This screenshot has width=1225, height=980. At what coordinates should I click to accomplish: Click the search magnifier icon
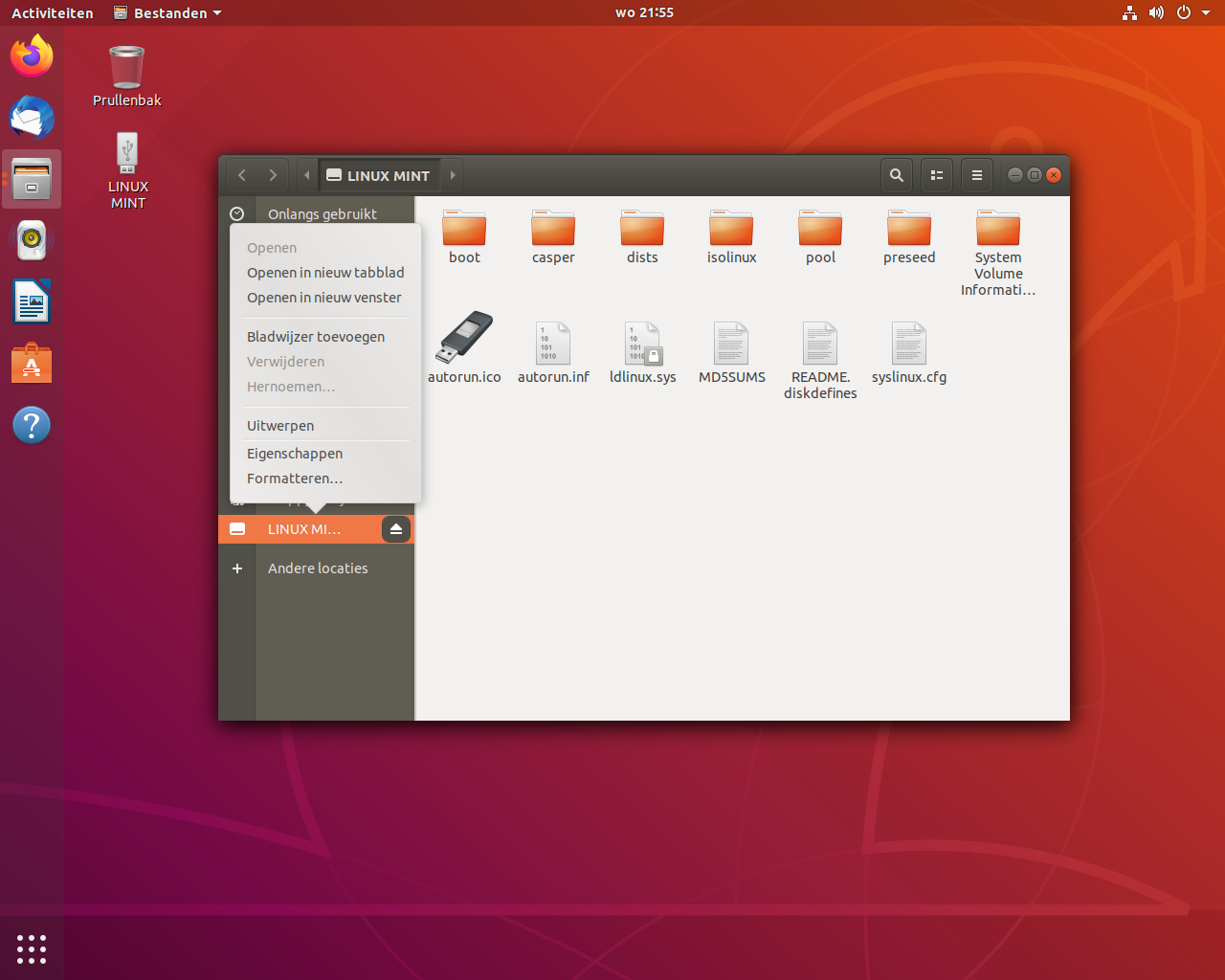[x=897, y=175]
